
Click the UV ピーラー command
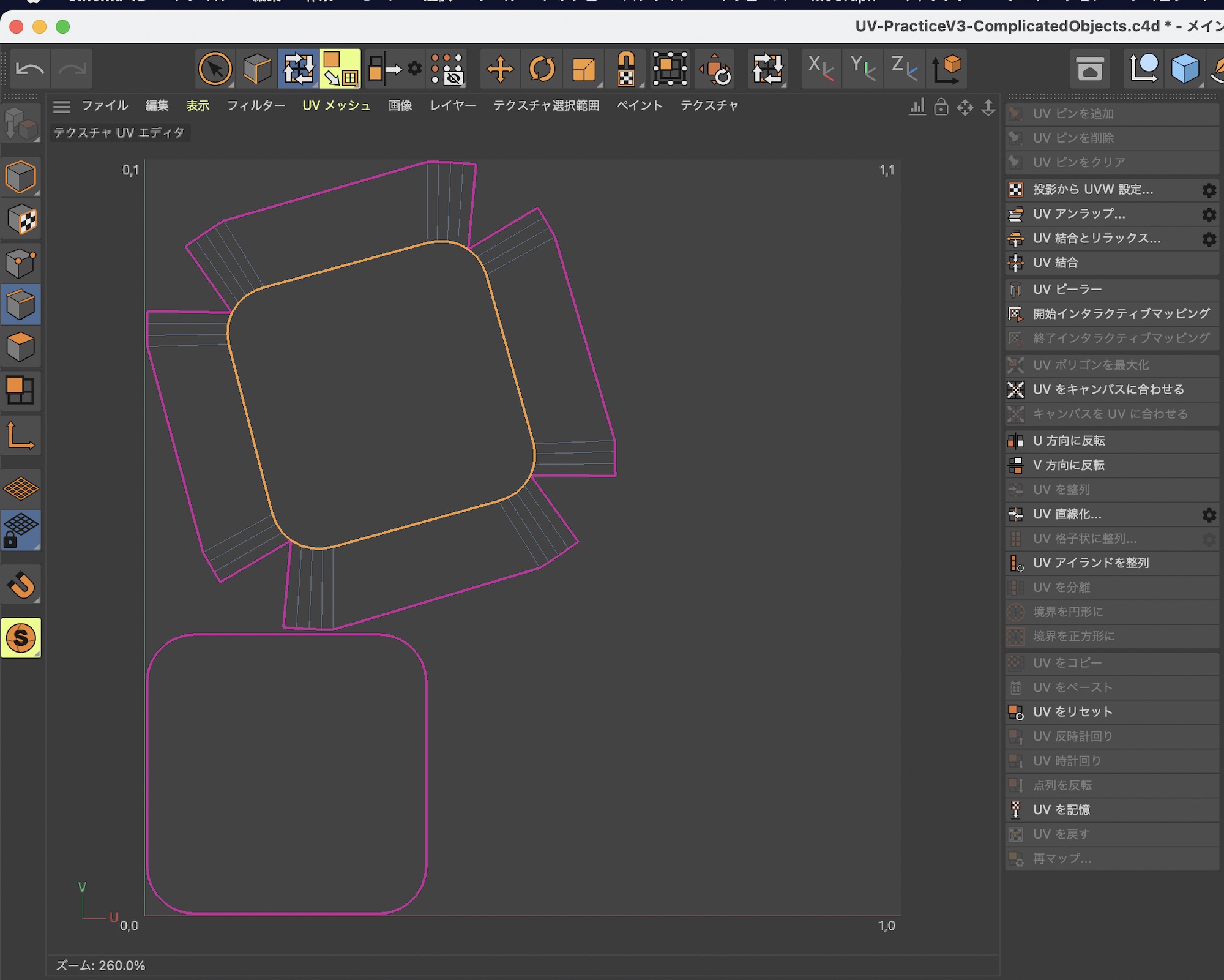1067,289
